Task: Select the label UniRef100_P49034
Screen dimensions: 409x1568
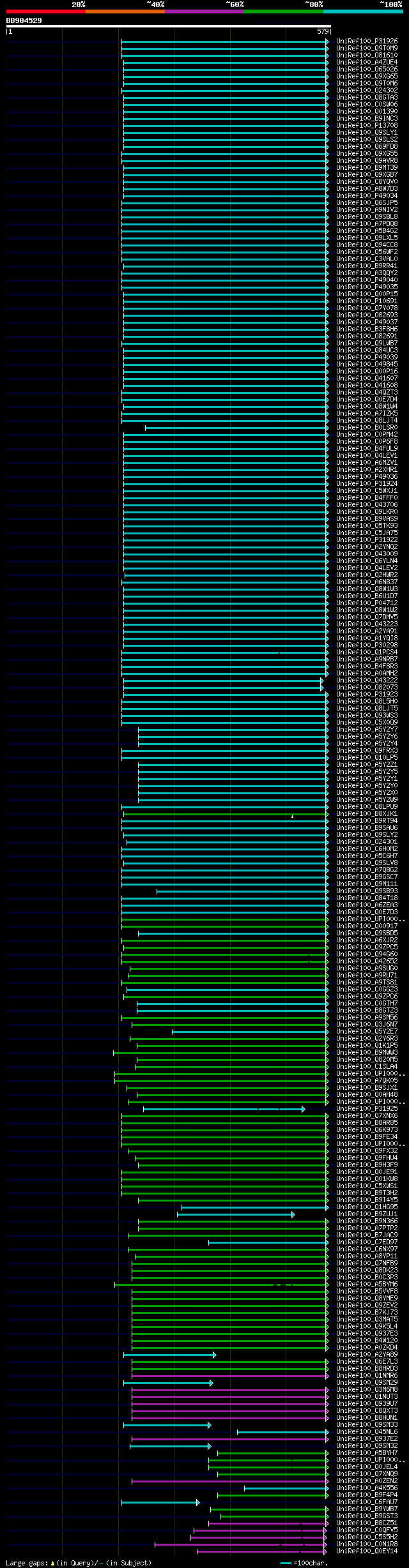Action: point(367,195)
